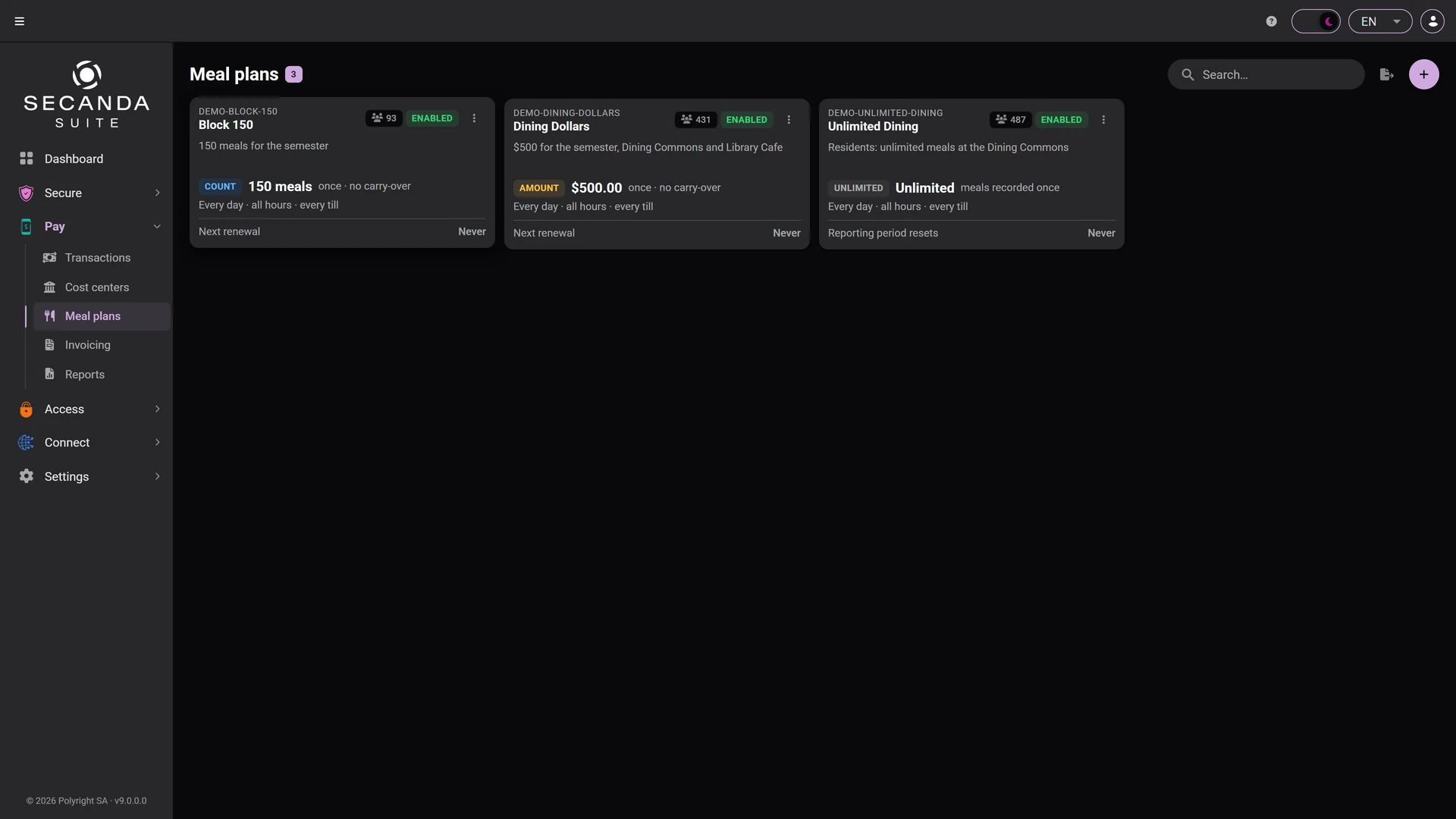Toggle the hamburger sidebar menu
This screenshot has height=819, width=1456.
(20, 21)
